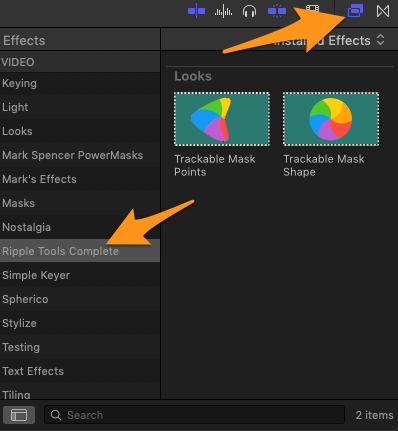
Task: Click the filmstrip clip appearance icon
Action: [x=313, y=9]
